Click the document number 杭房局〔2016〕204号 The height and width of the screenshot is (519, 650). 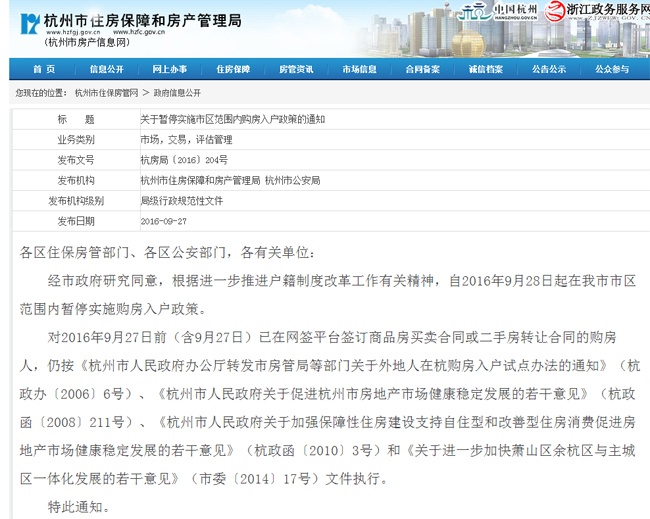pos(184,160)
